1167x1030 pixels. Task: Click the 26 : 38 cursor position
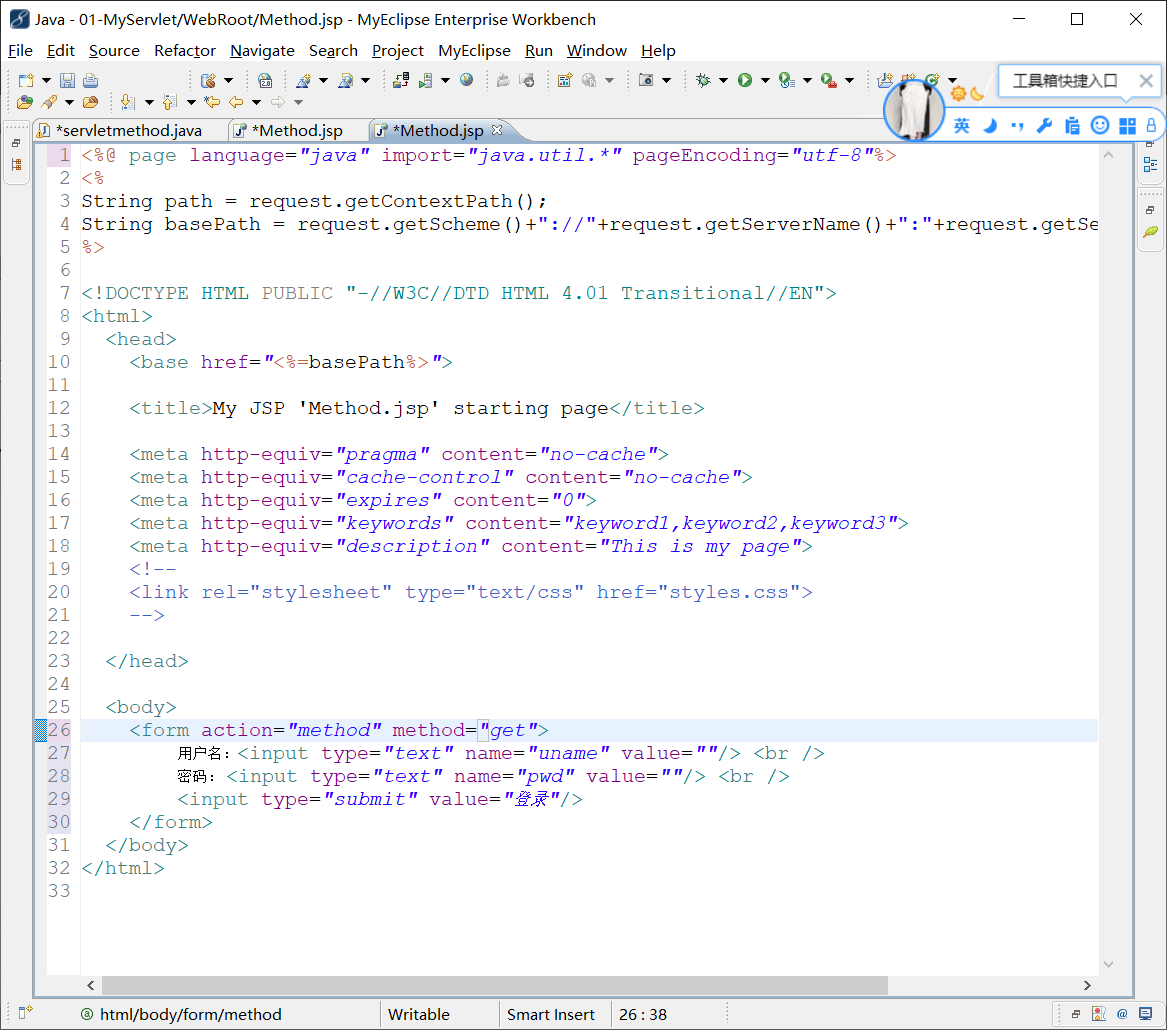pos(642,1014)
